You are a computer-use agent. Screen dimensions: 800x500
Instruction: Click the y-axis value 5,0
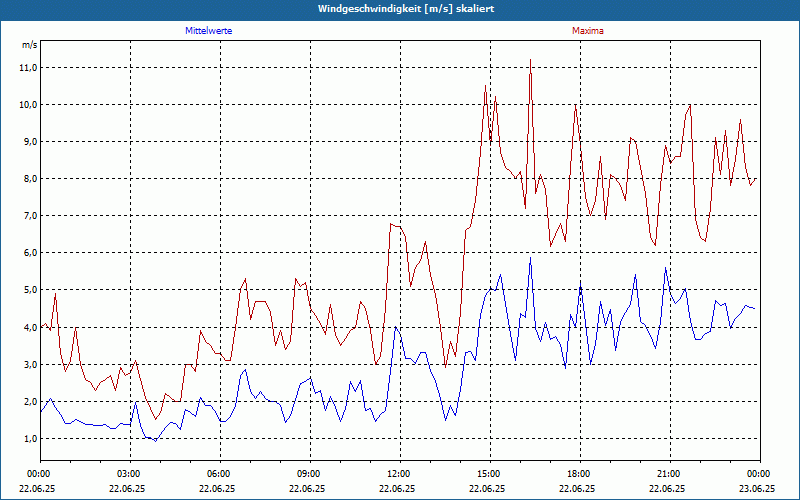coord(31,290)
